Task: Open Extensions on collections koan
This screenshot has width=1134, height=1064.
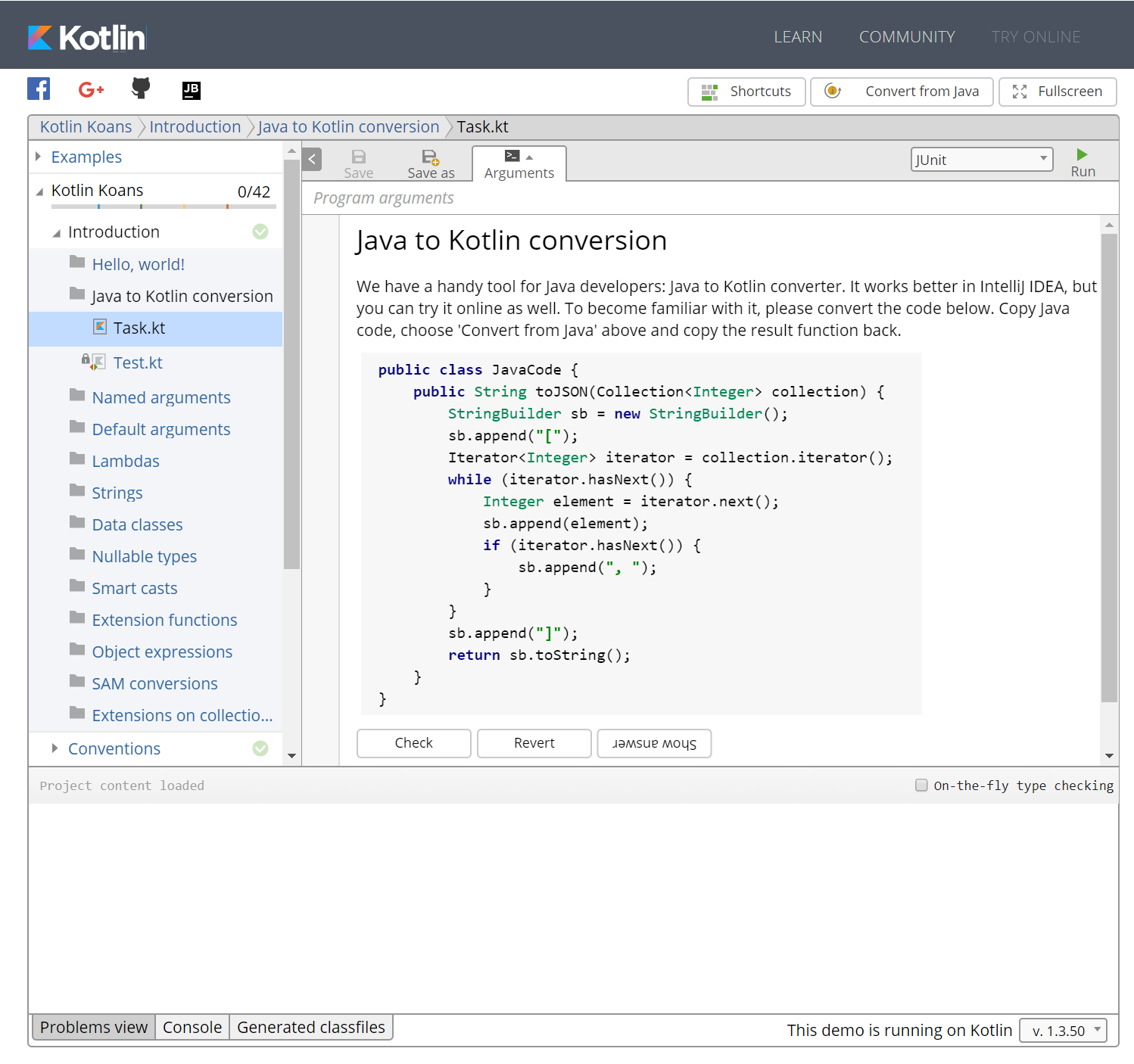Action: pos(182,715)
